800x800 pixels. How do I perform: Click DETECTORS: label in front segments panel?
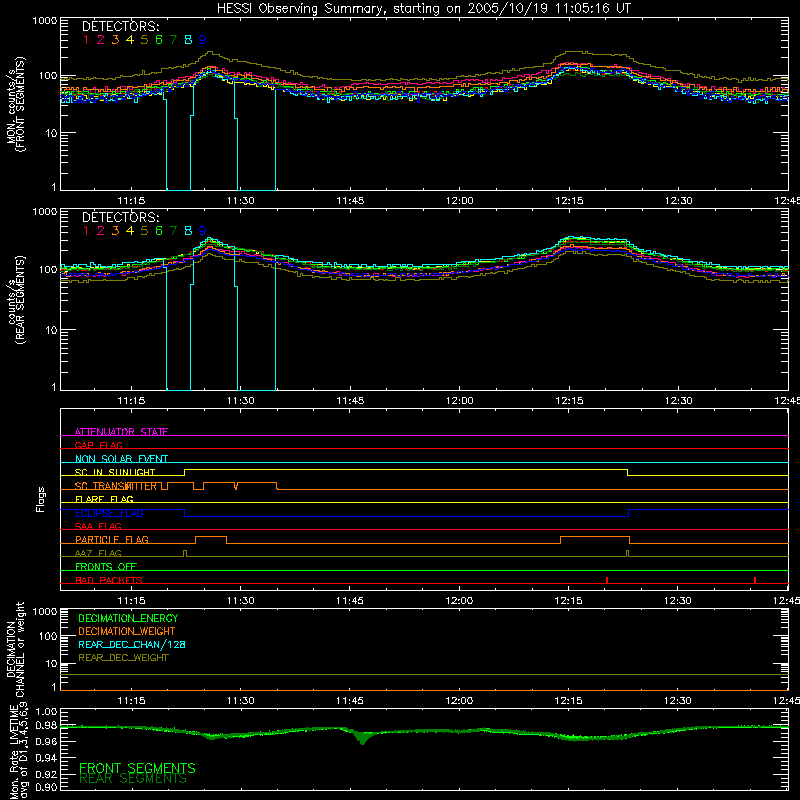[x=120, y=26]
